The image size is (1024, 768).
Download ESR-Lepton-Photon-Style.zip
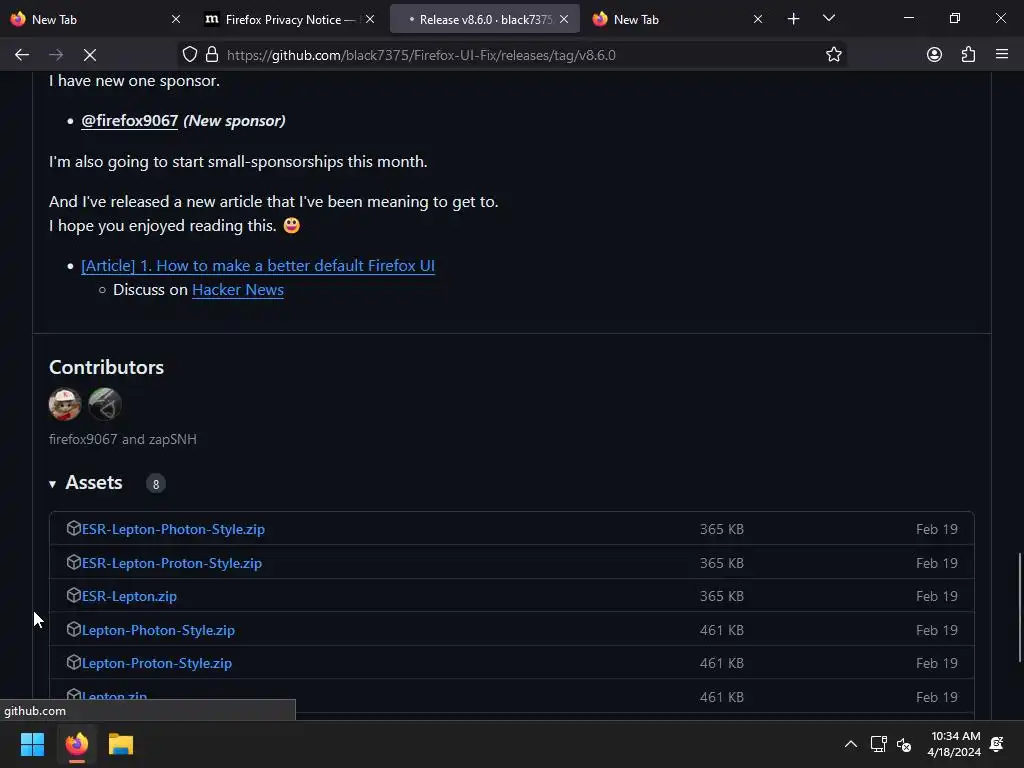[173, 529]
